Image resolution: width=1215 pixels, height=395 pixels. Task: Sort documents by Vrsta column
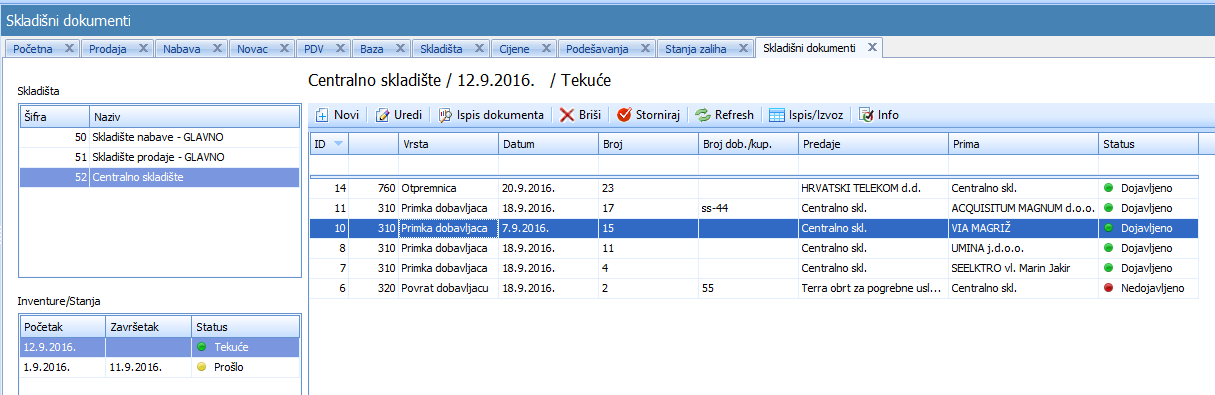[x=449, y=144]
